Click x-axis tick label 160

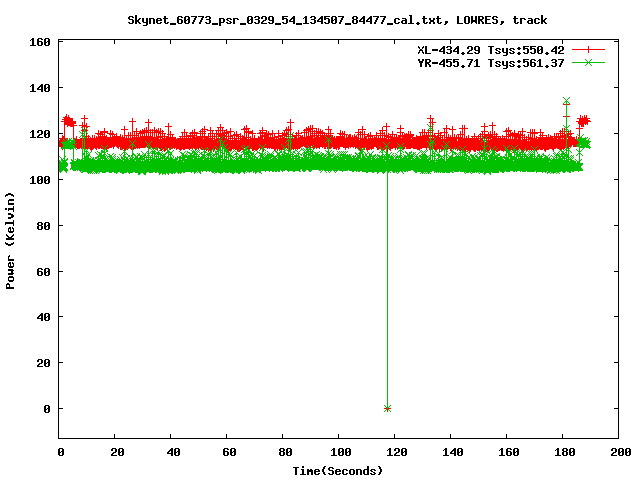coord(509,452)
